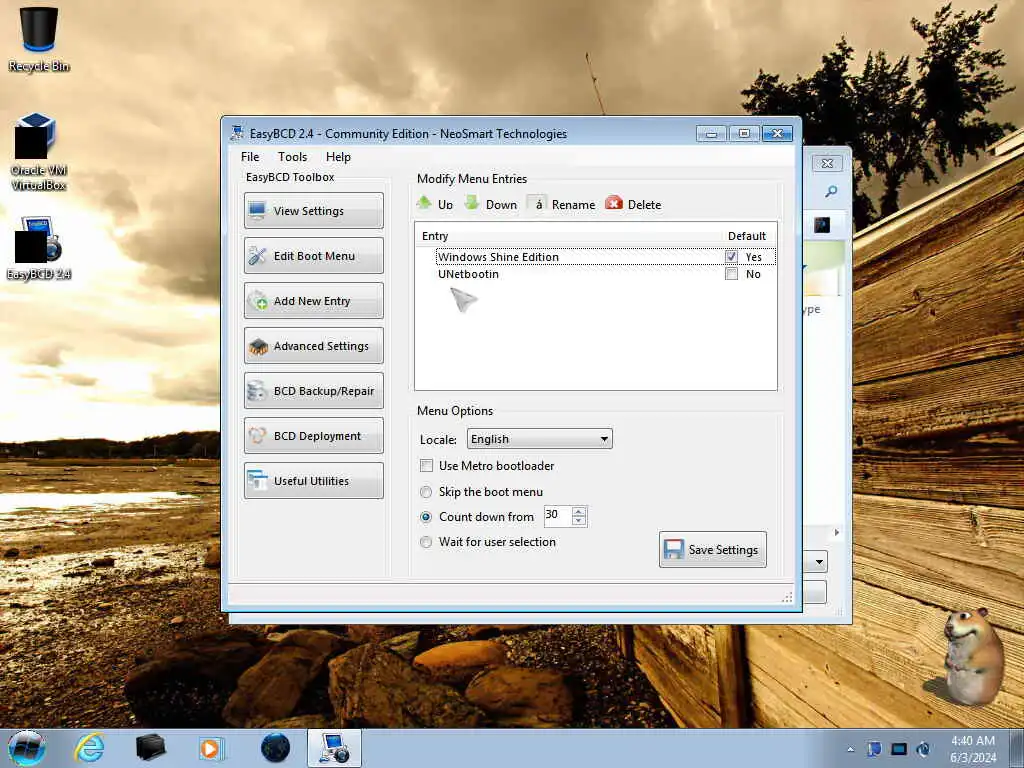The height and width of the screenshot is (768, 1024).
Task: Switch to EasyBCD in the taskbar
Action: [x=334, y=748]
